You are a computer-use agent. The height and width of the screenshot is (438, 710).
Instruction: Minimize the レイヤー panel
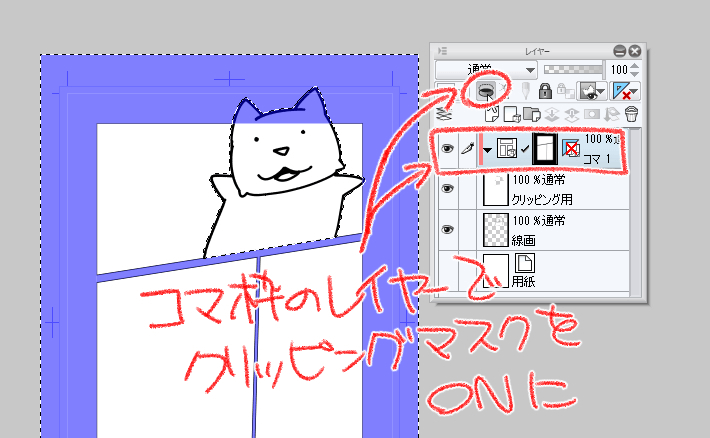(x=619, y=51)
